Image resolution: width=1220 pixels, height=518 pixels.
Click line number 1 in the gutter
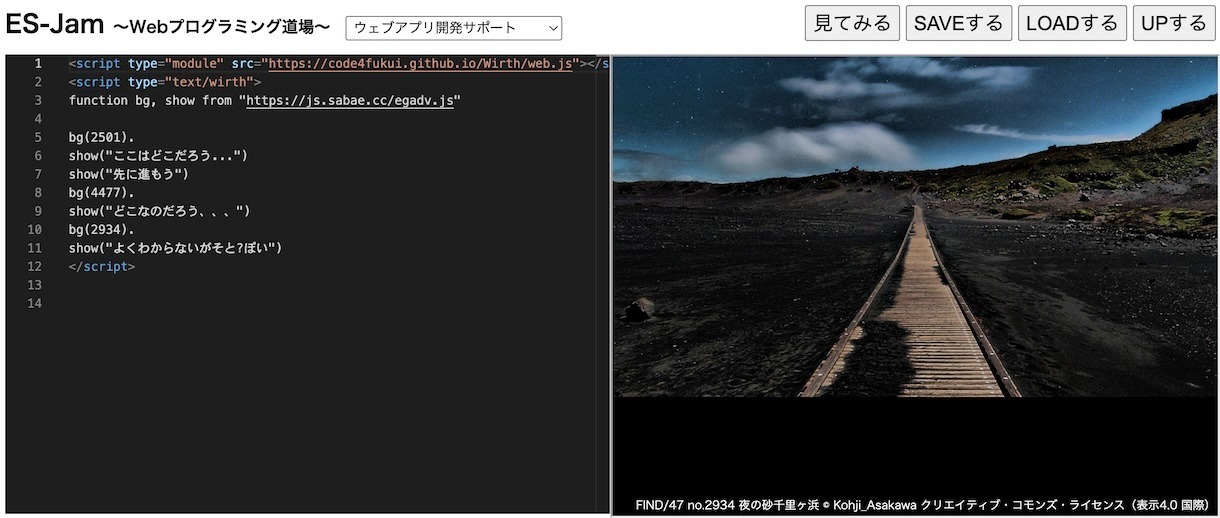pos(38,64)
